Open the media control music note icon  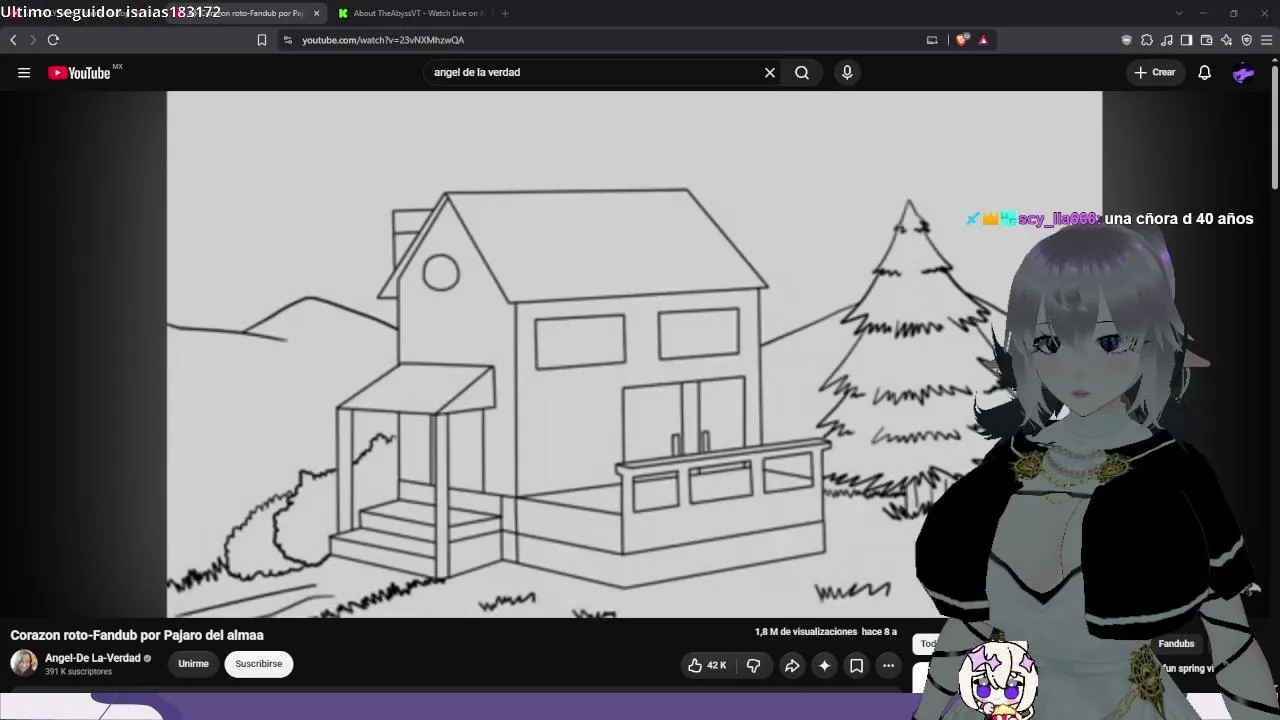[x=1167, y=40]
